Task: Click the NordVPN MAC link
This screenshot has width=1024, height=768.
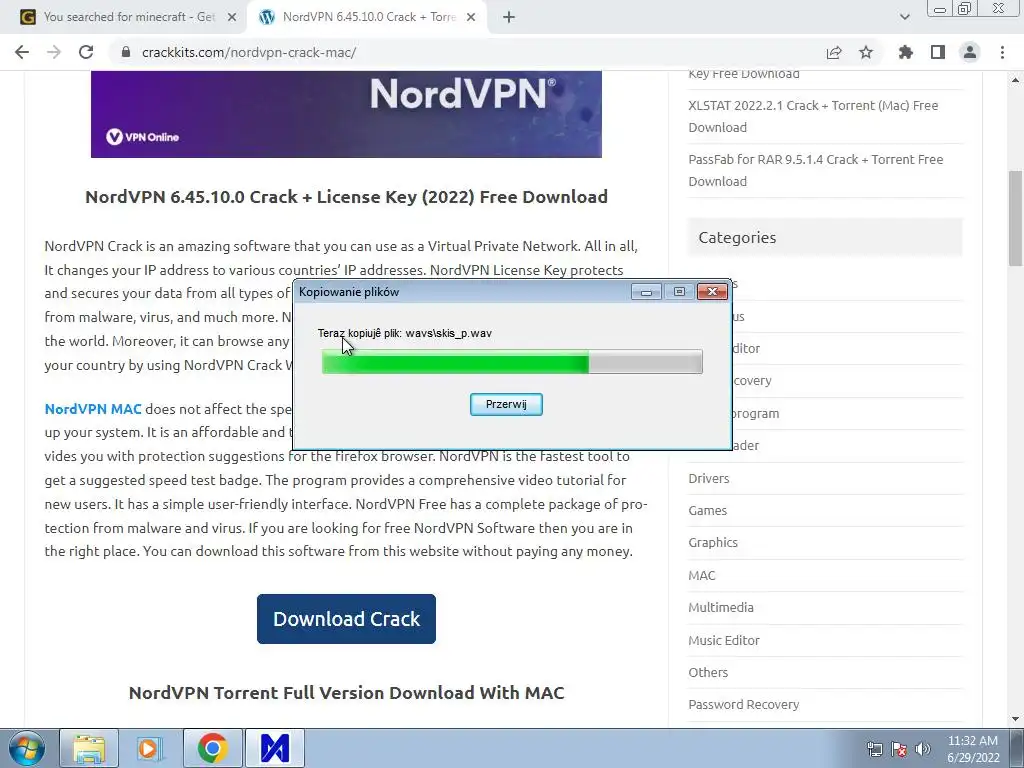Action: coord(93,409)
